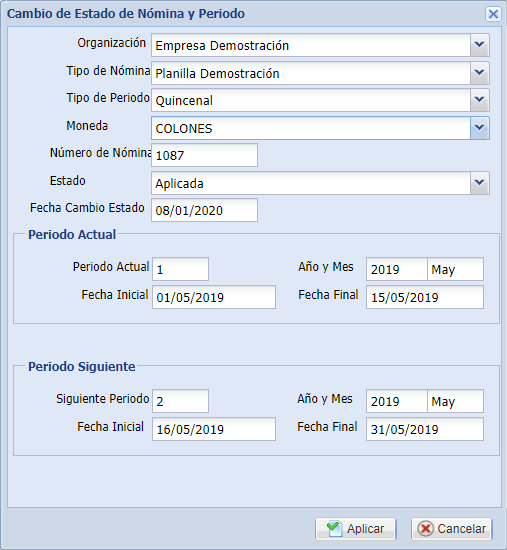Close the Cambio de Estado dialog
Screen dimensions: 507x550
pos(493,14)
